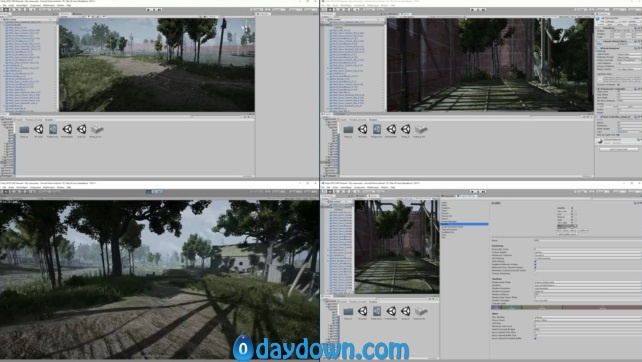Click the Cascade splits color bar
Viewport: 642px width, 362px height.
click(566, 307)
